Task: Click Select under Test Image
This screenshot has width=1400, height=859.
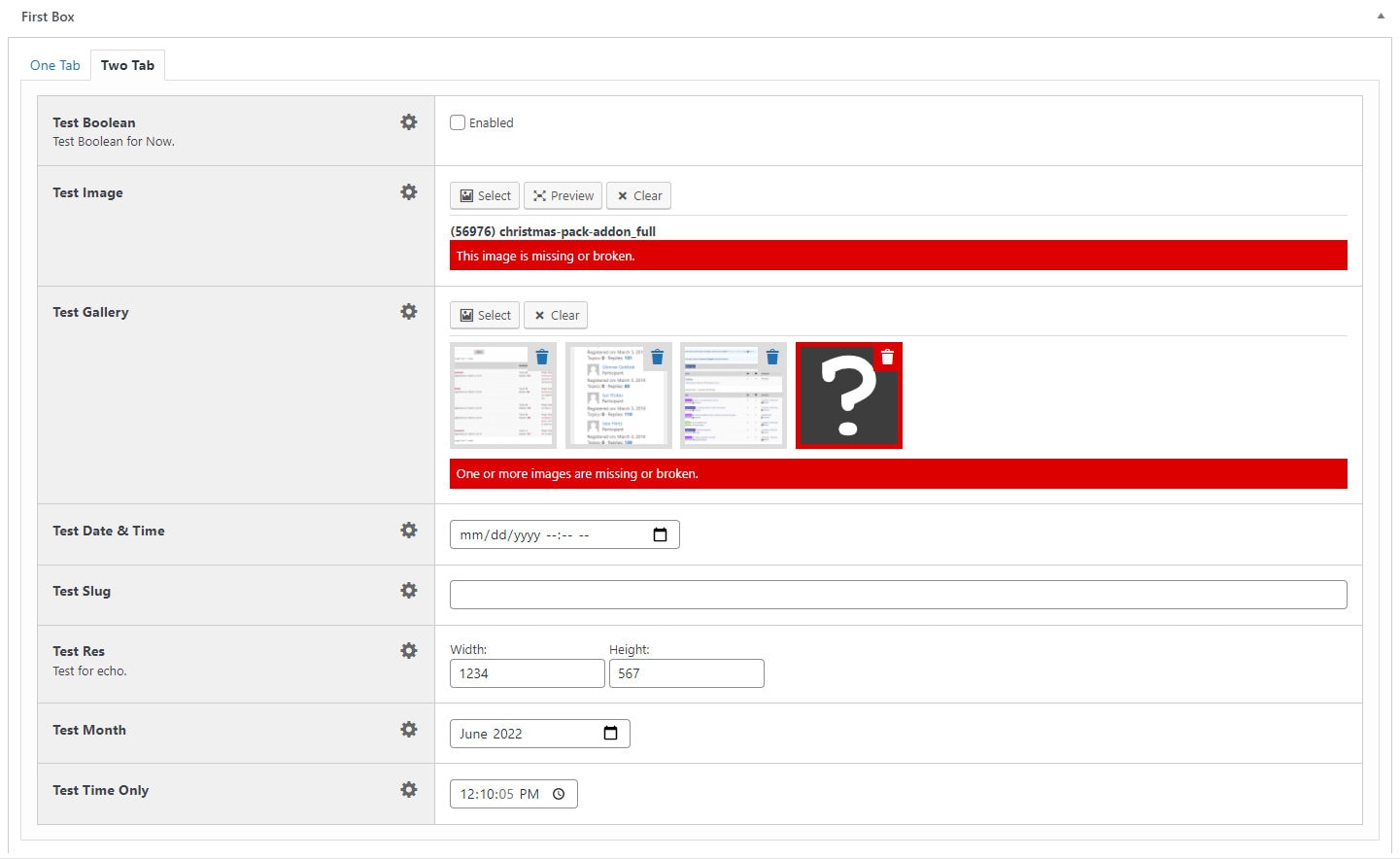Action: [x=485, y=195]
